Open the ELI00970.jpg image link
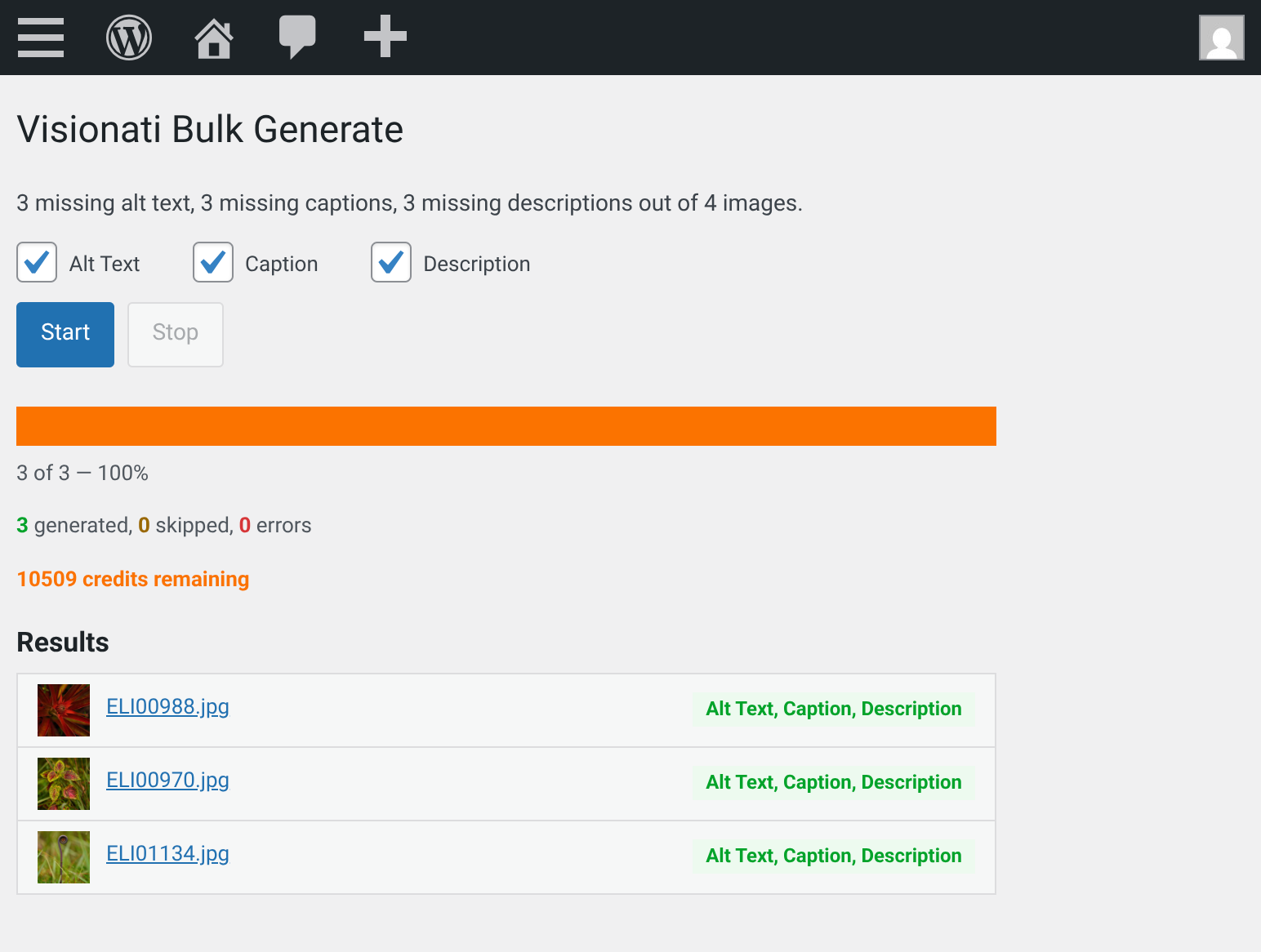Image resolution: width=1261 pixels, height=952 pixels. (167, 781)
